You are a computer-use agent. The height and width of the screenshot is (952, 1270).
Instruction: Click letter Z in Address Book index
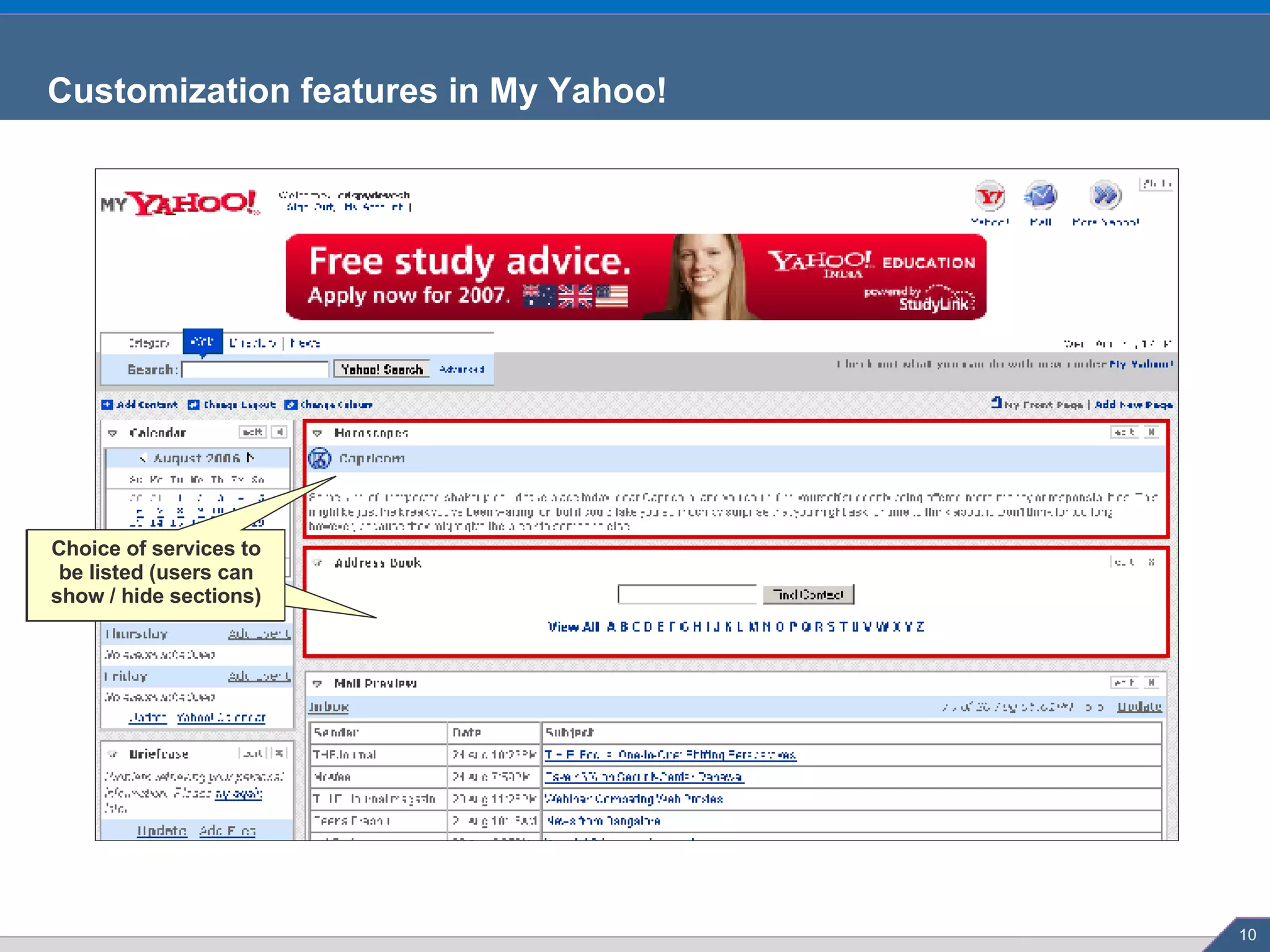click(920, 627)
